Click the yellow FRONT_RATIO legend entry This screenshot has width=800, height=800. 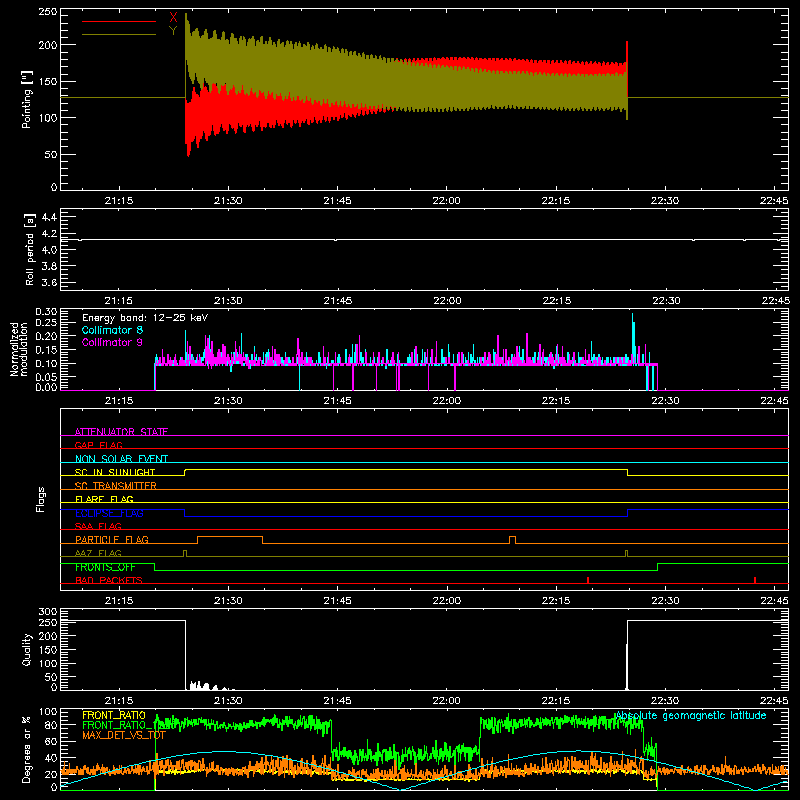coord(114,715)
